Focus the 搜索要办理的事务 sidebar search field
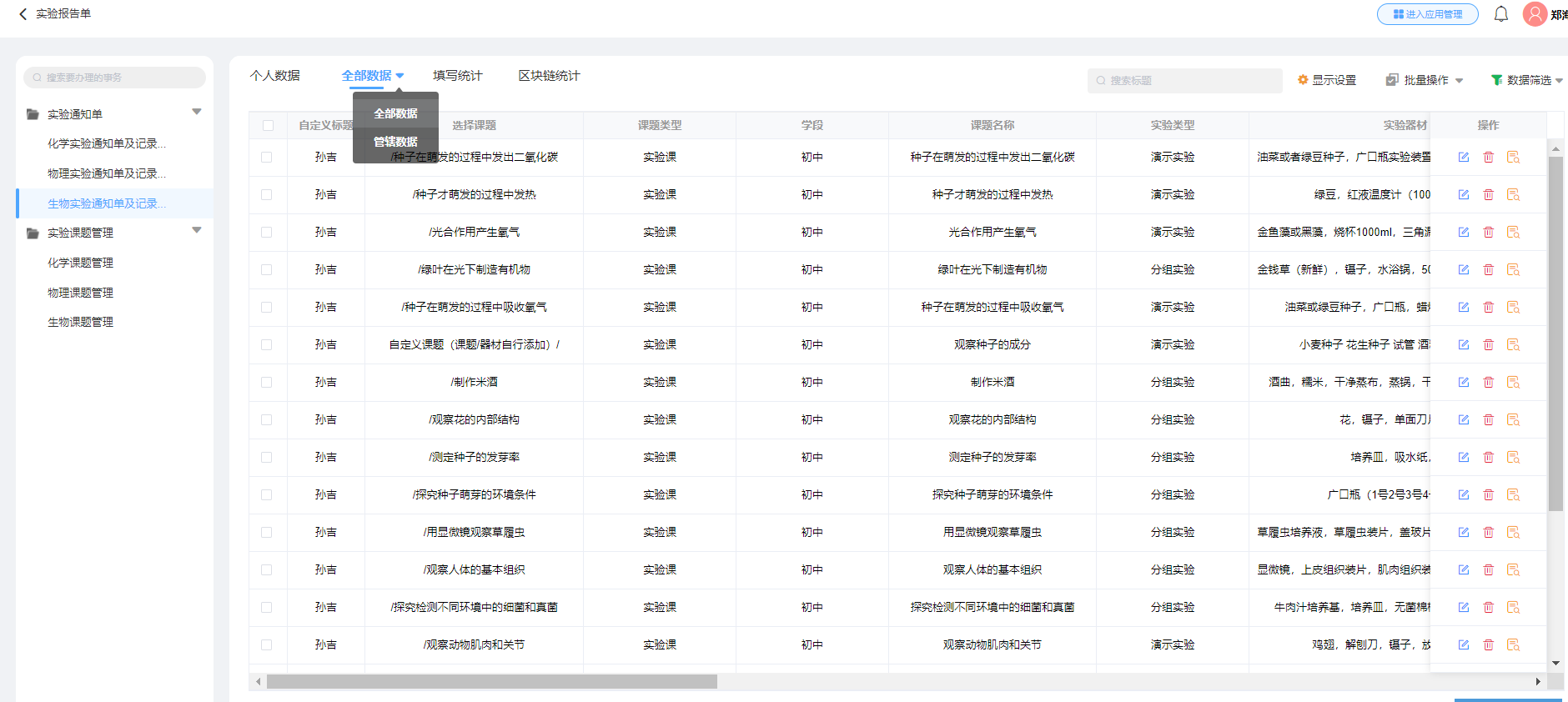The height and width of the screenshot is (702, 1568). click(x=114, y=78)
